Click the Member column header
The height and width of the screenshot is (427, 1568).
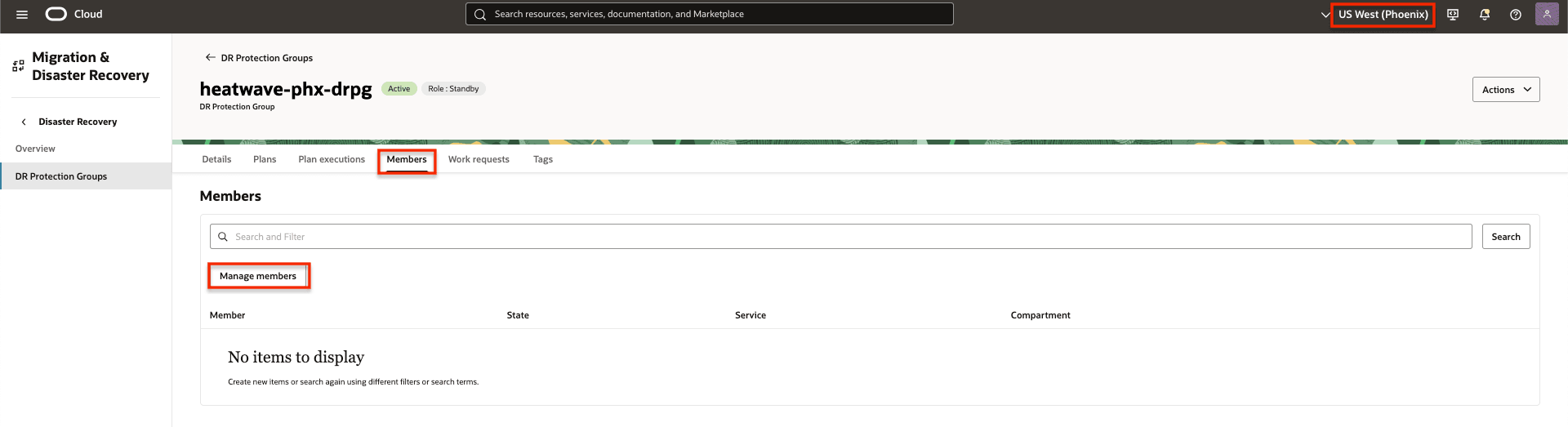pos(227,315)
